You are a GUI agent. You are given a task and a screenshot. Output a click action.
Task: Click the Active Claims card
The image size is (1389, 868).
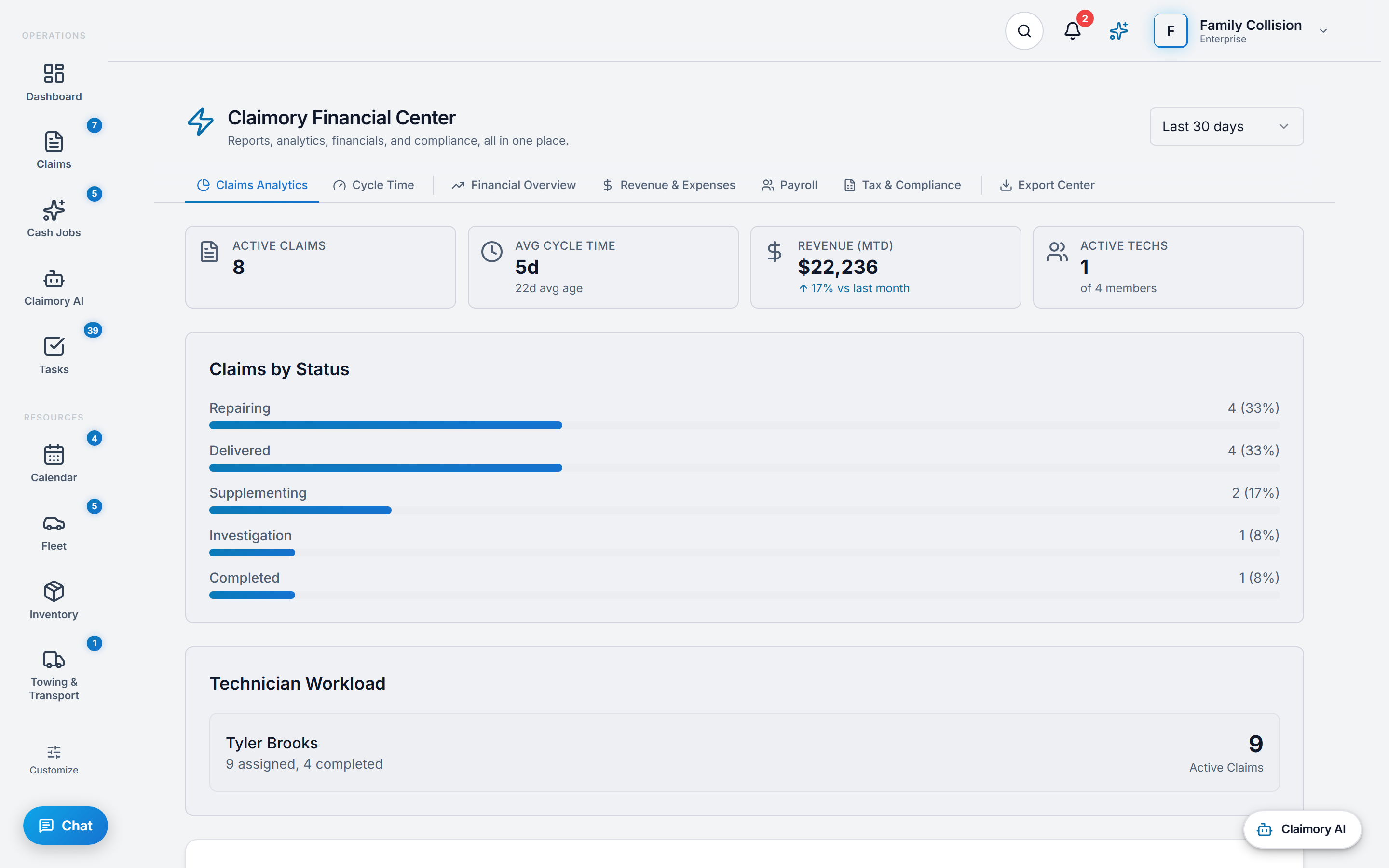tap(320, 267)
